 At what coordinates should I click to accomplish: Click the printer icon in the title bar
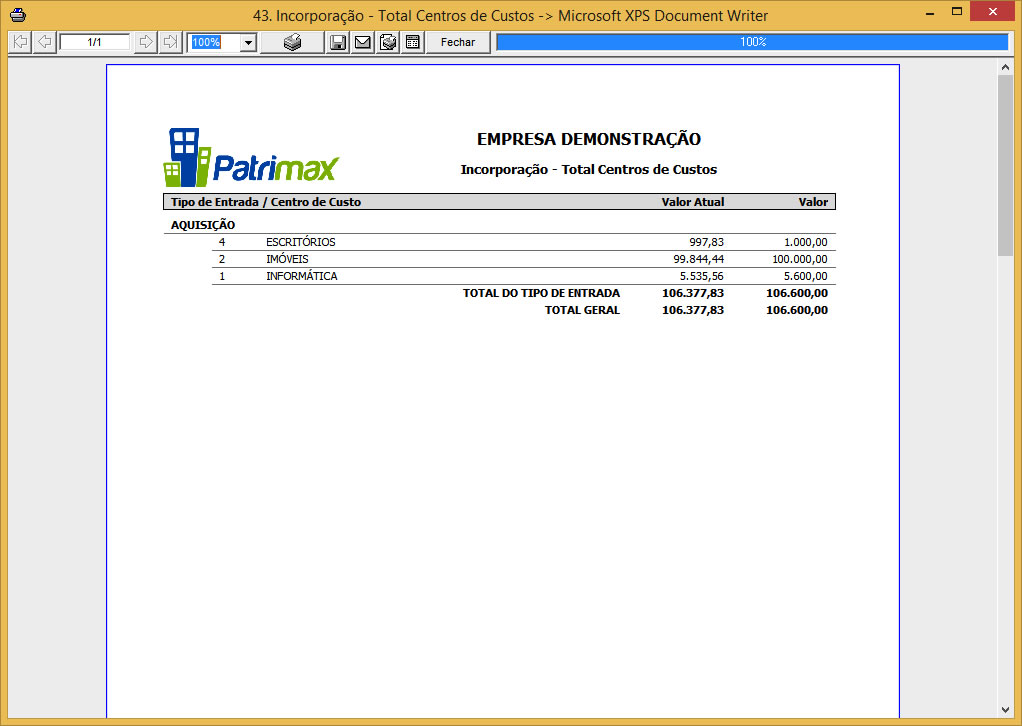[18, 14]
